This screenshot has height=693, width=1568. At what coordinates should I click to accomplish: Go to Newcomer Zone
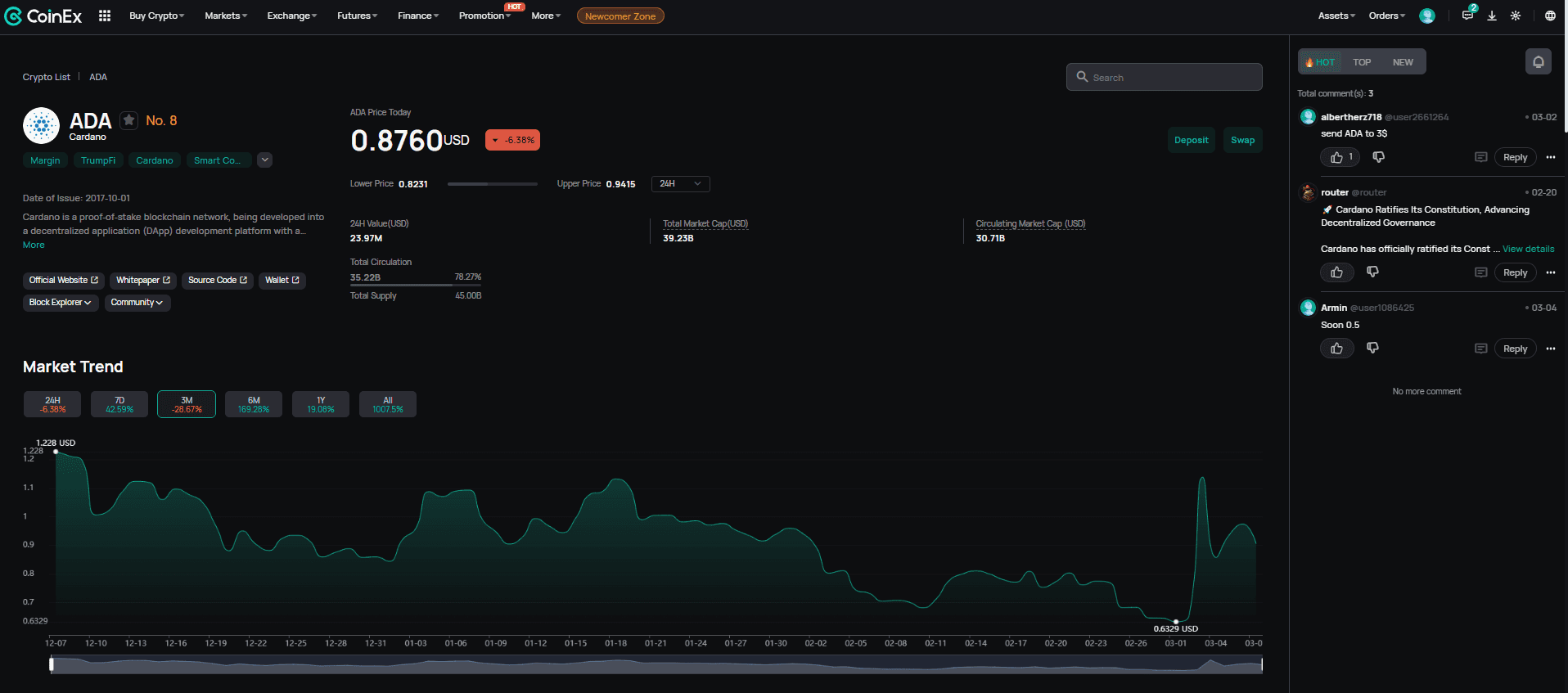tap(620, 16)
